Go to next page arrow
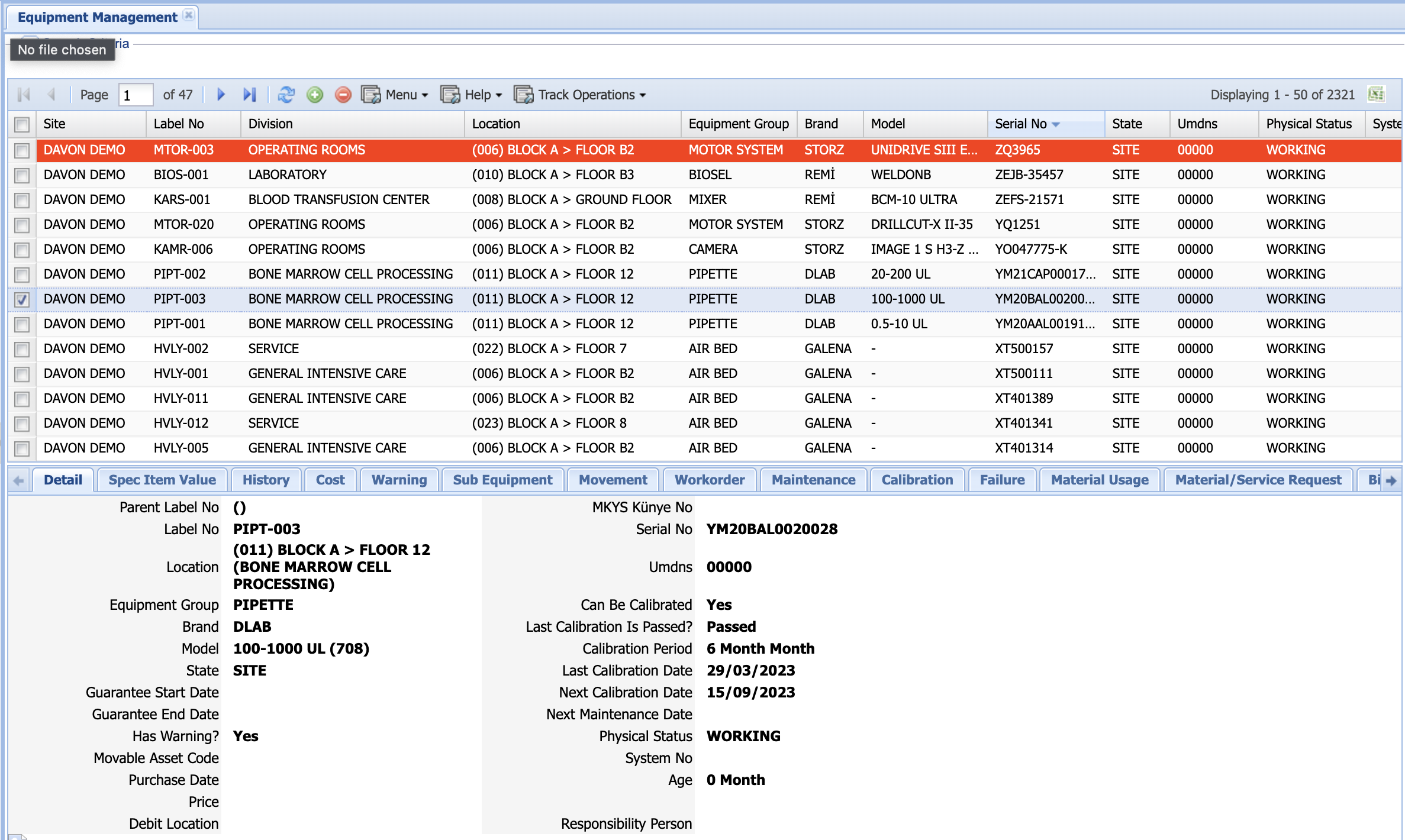Image resolution: width=1405 pixels, height=840 pixels. tap(221, 95)
